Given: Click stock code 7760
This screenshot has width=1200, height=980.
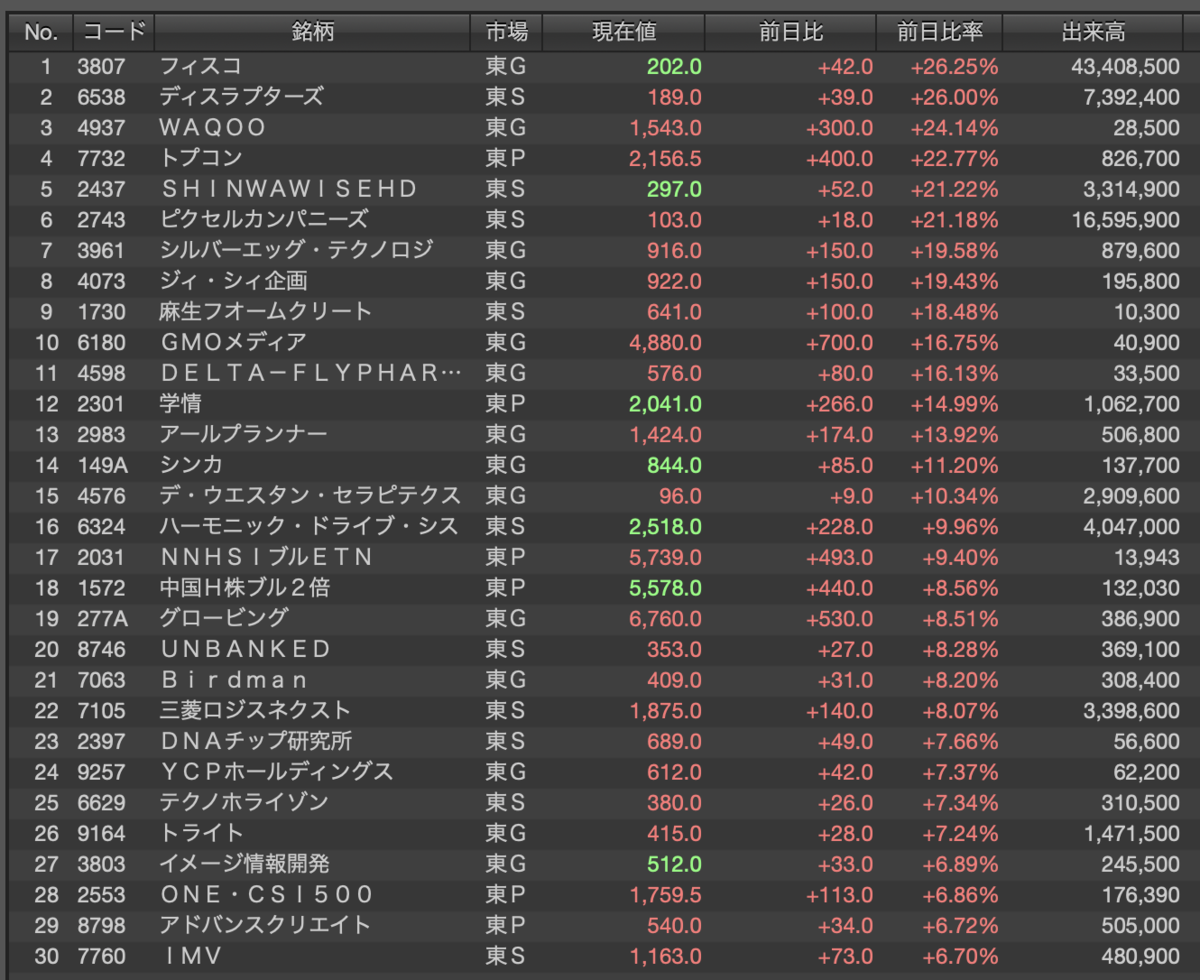Looking at the screenshot, I should tap(102, 956).
